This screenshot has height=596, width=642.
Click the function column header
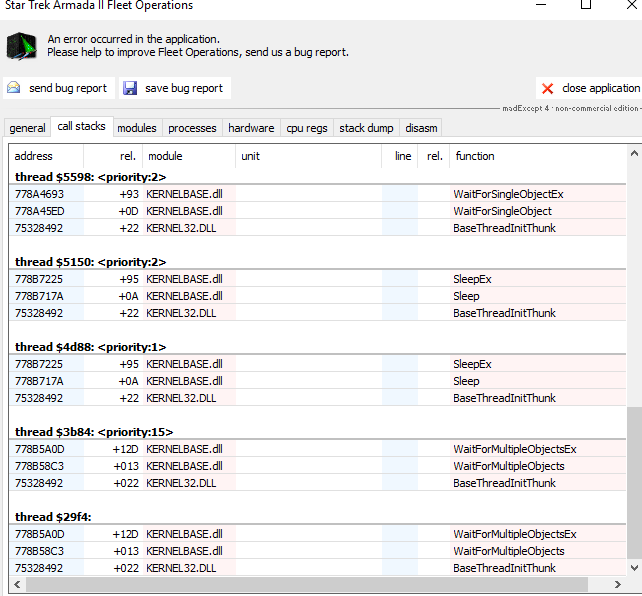(538, 156)
